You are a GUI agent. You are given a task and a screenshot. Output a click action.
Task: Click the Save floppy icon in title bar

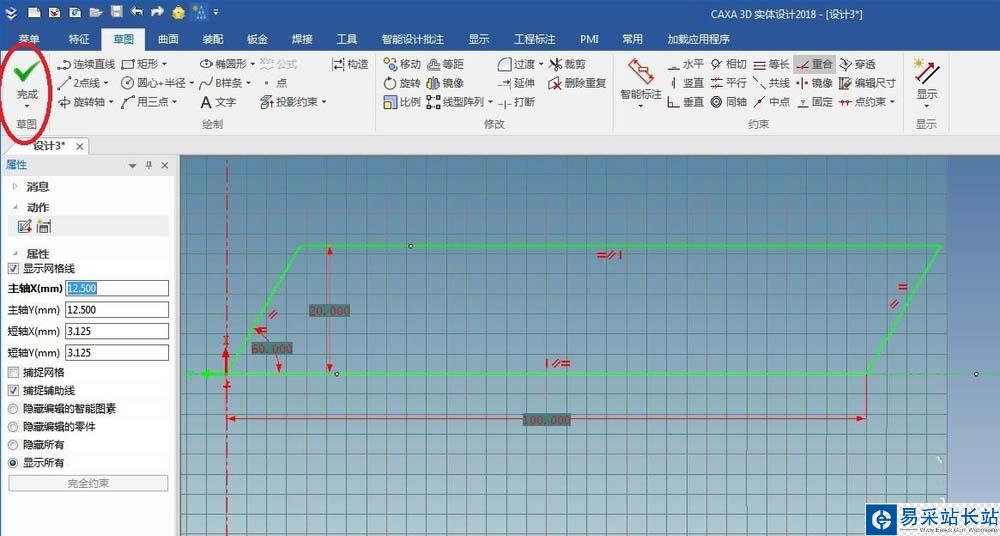click(115, 11)
